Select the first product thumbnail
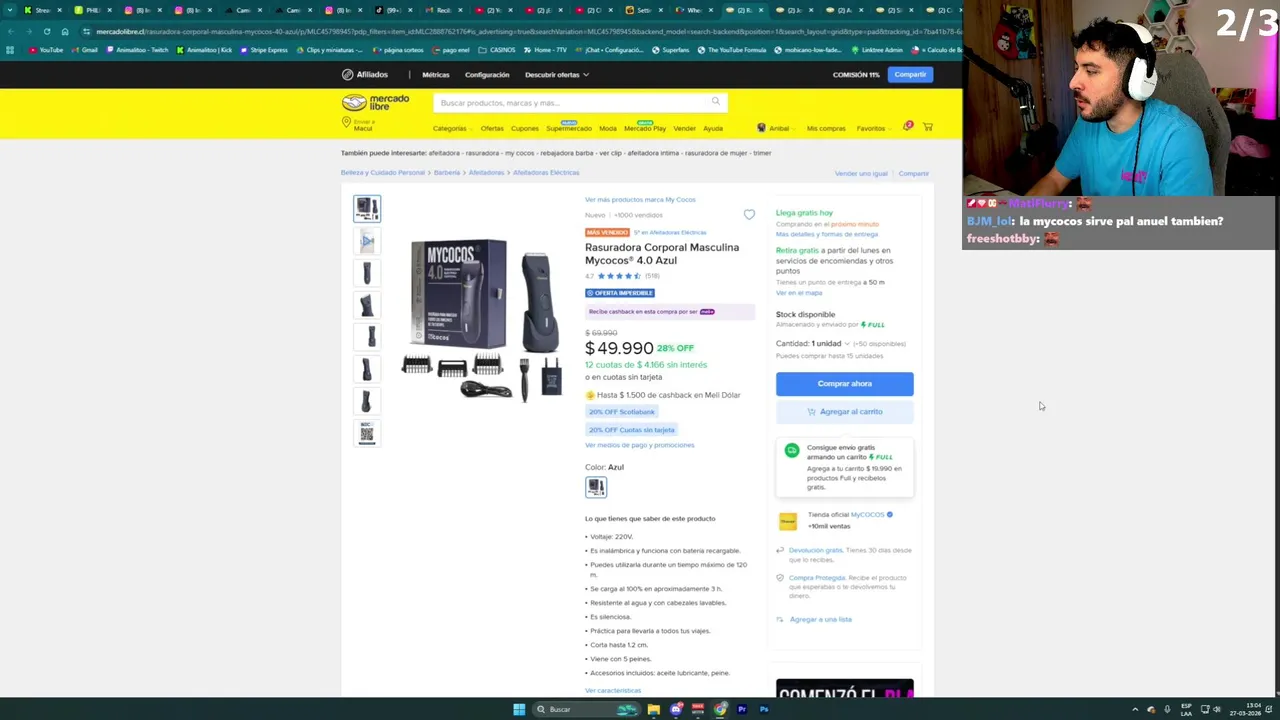The height and width of the screenshot is (720, 1280). point(367,208)
